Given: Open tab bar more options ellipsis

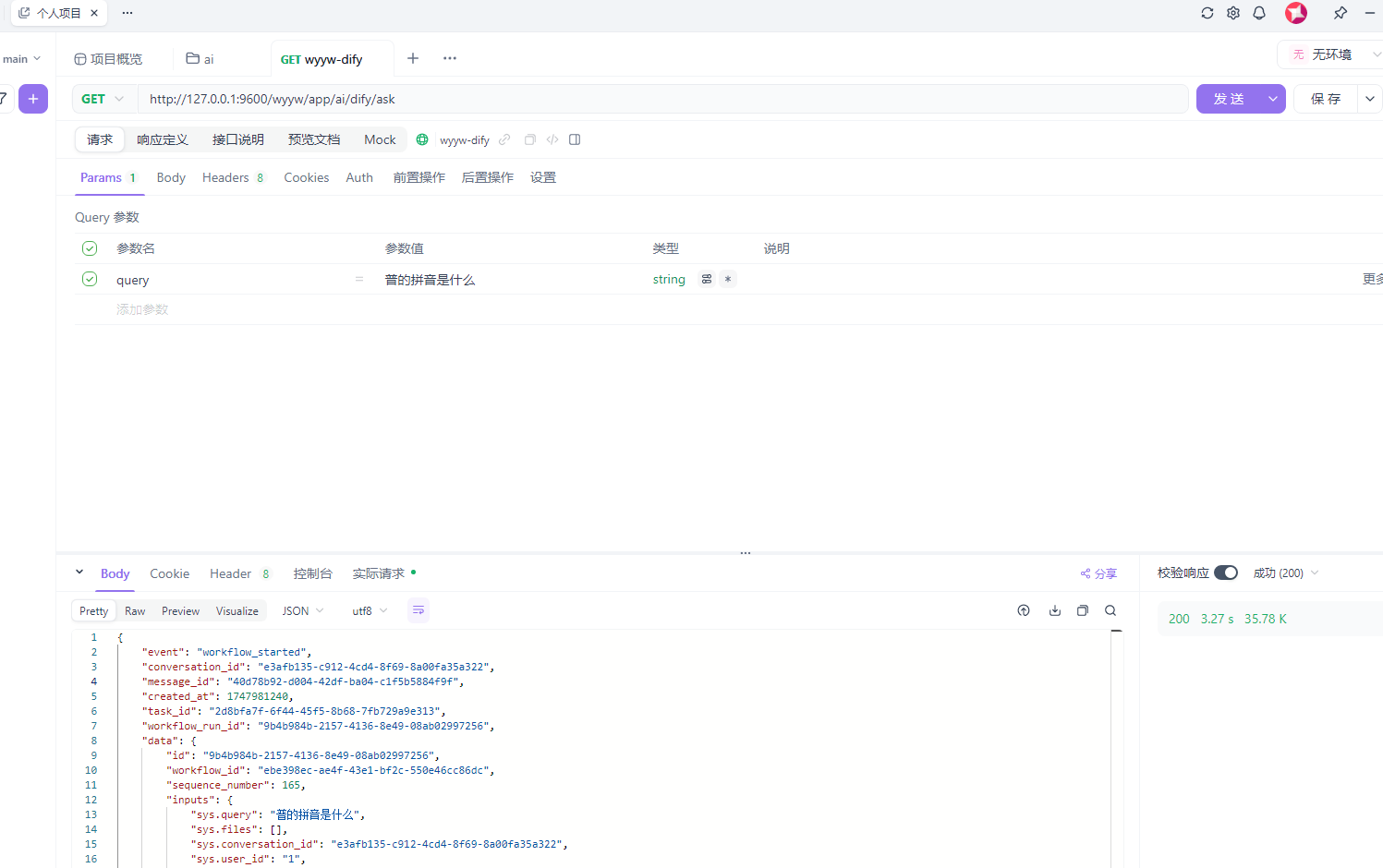Looking at the screenshot, I should pos(450,58).
